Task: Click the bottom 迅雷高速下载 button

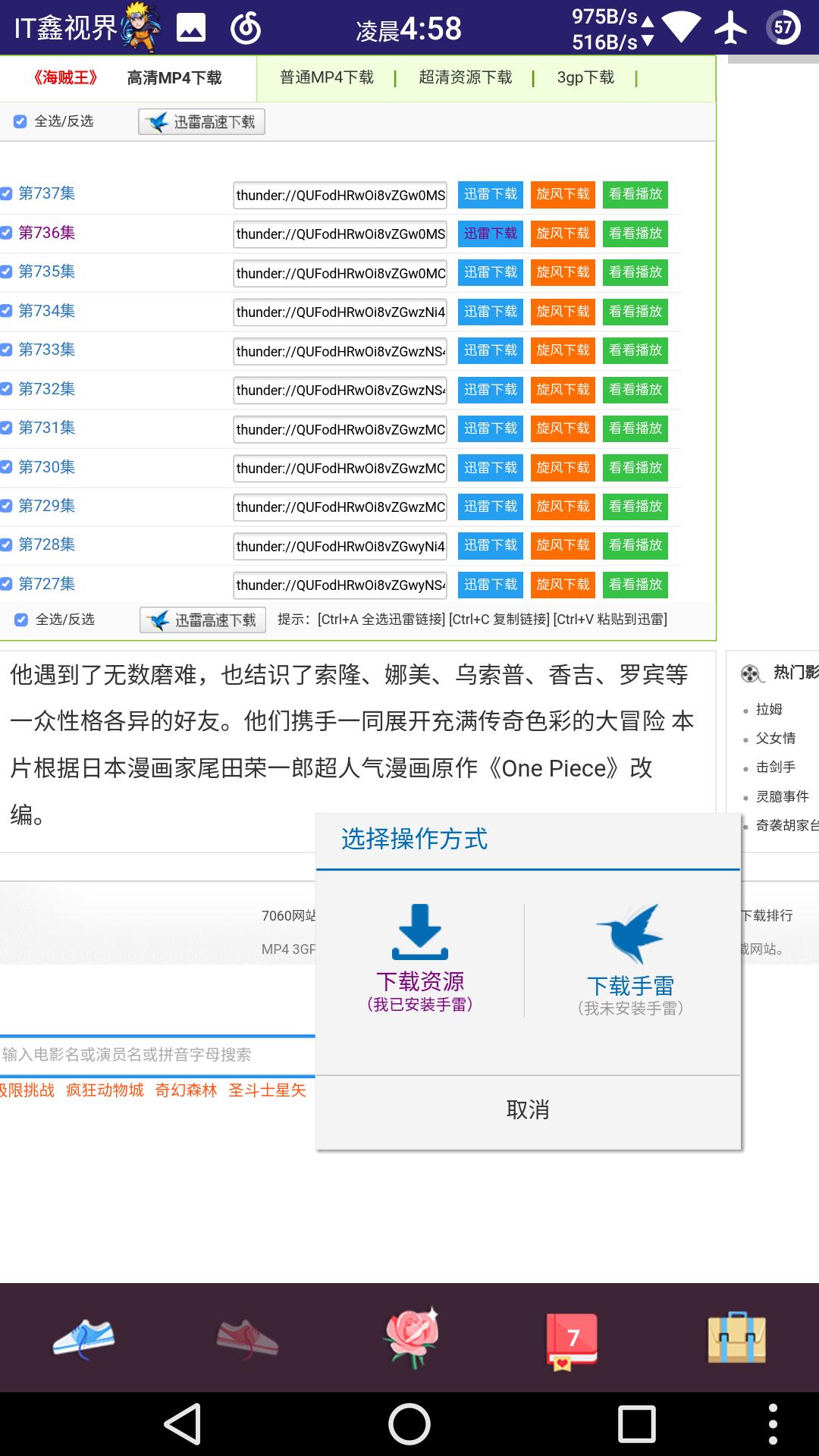Action: click(203, 620)
